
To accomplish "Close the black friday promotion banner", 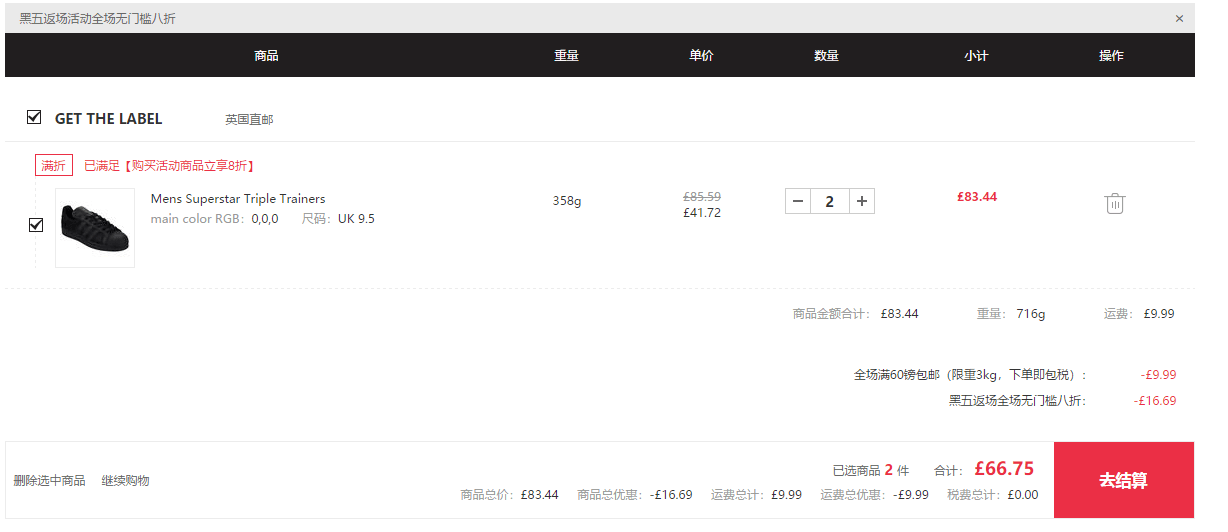I will [1179, 18].
